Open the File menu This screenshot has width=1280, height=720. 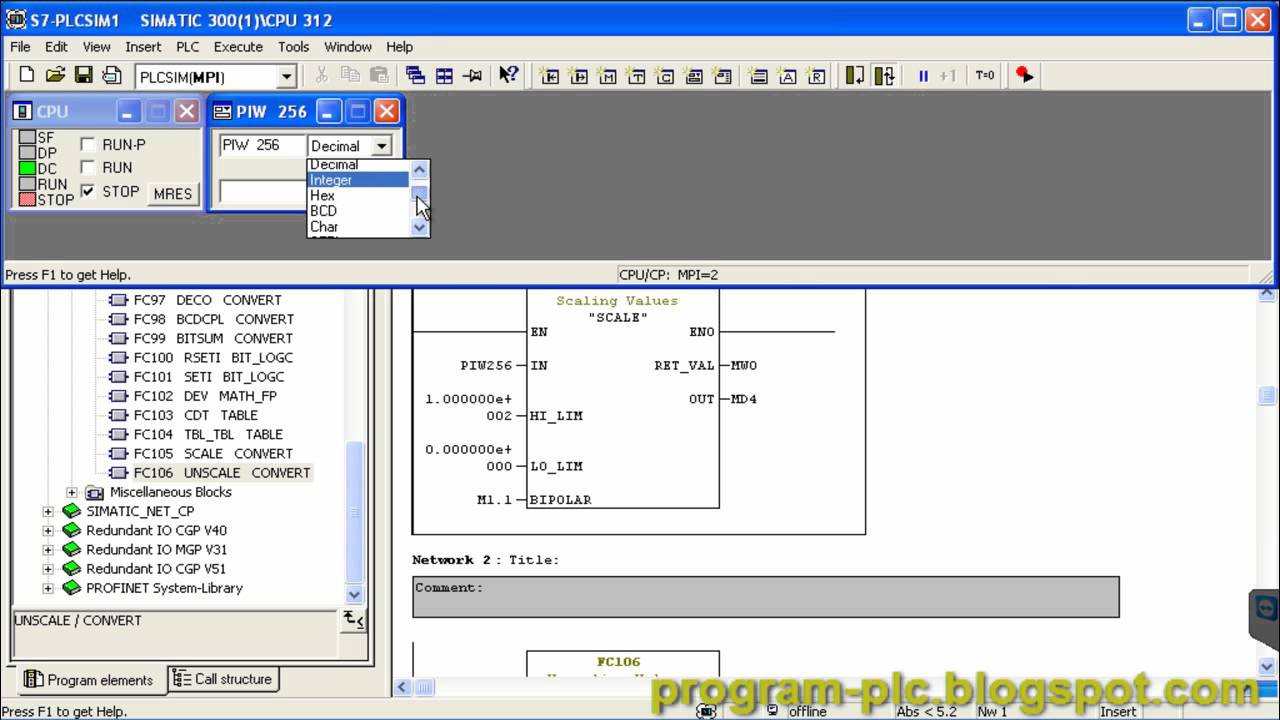tap(20, 46)
